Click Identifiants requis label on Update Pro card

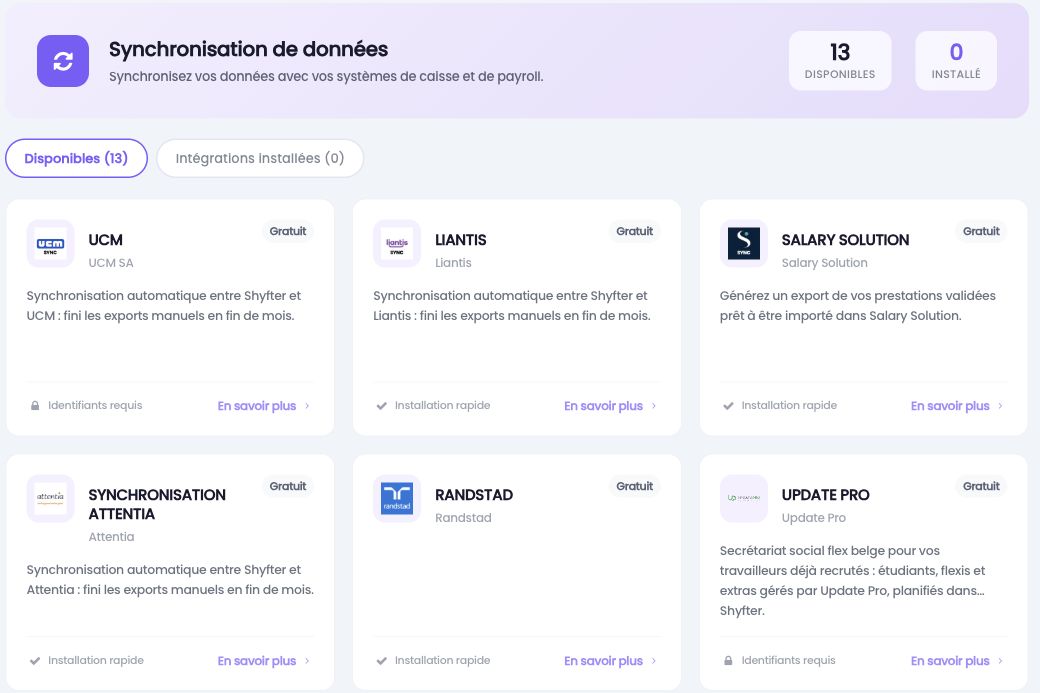[x=788, y=660]
